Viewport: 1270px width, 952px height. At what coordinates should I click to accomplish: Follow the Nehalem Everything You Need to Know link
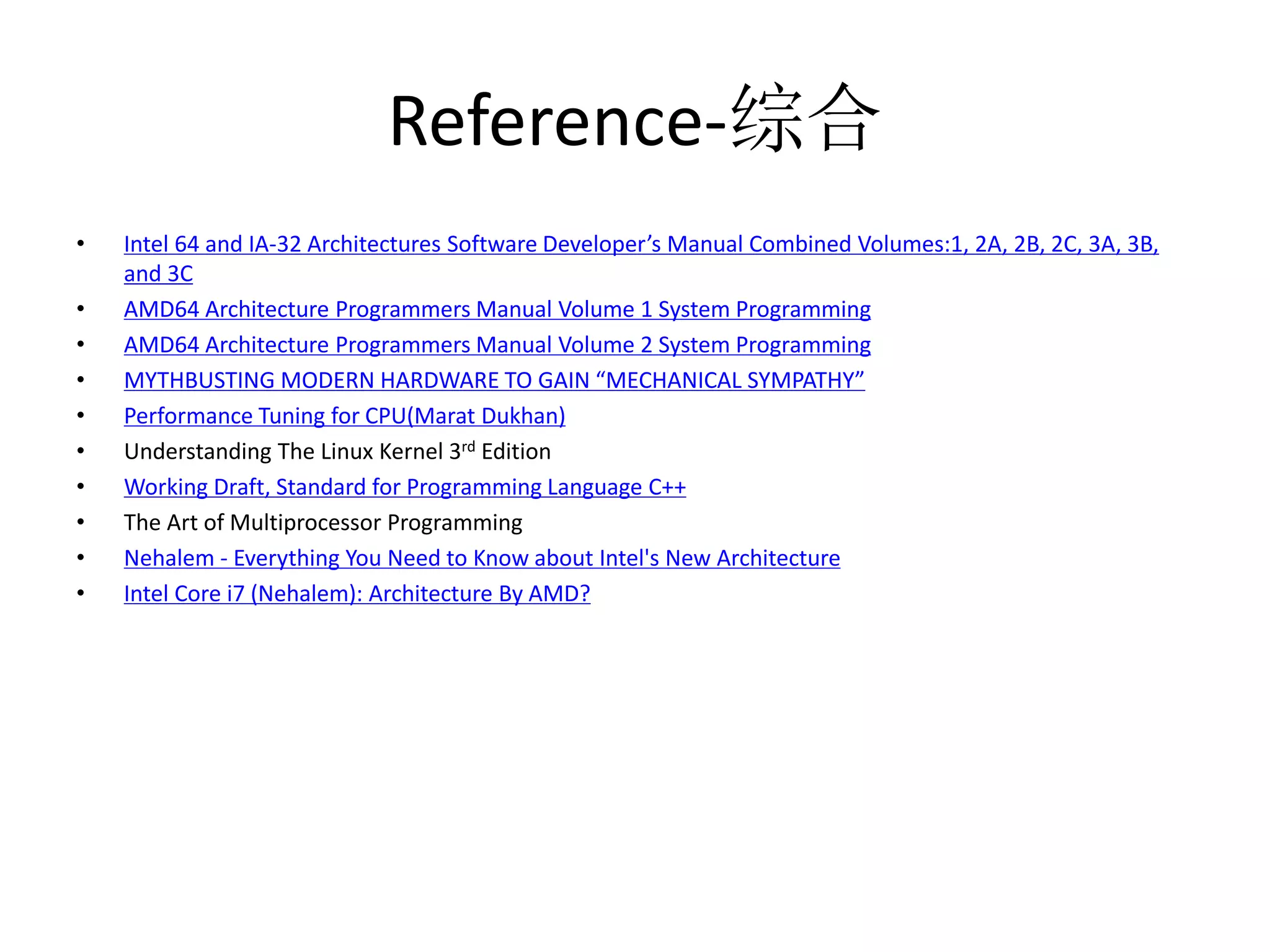coord(482,558)
